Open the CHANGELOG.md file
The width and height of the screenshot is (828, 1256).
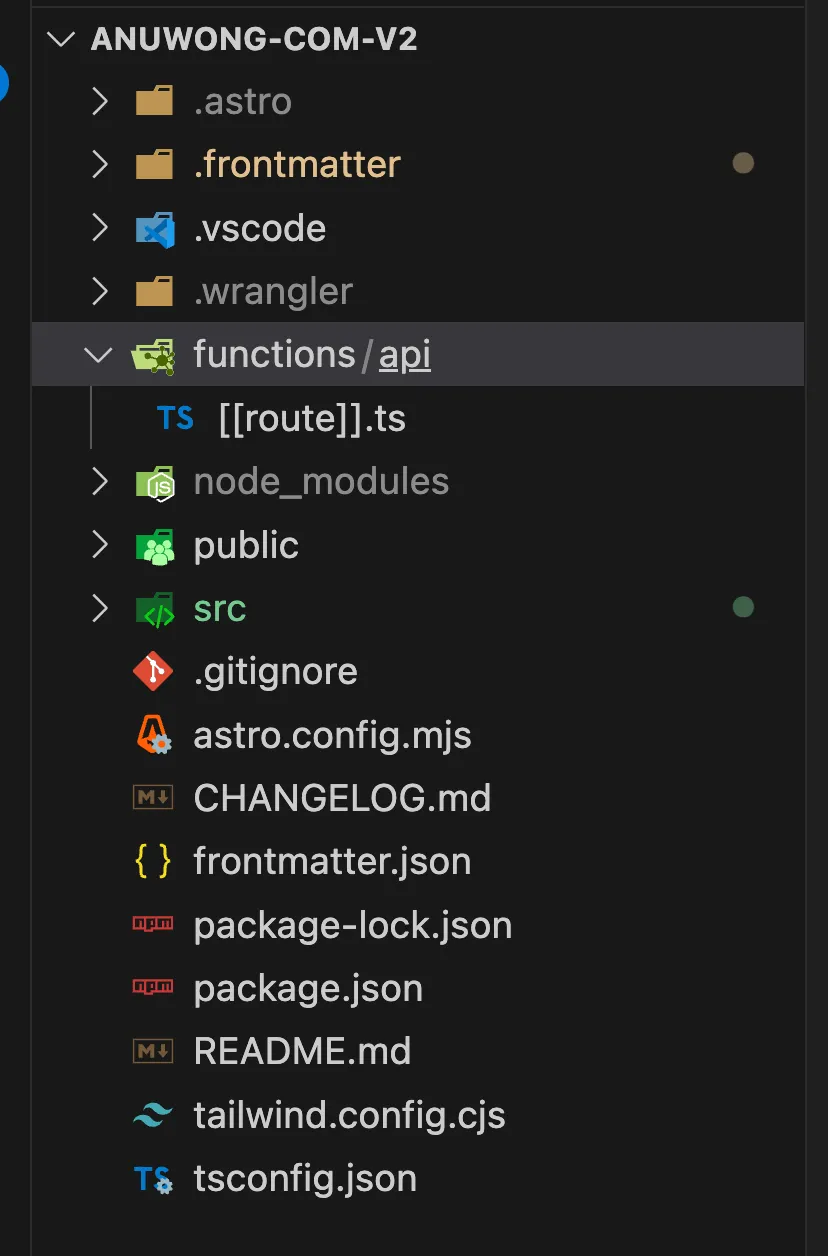pyautogui.click(x=342, y=798)
